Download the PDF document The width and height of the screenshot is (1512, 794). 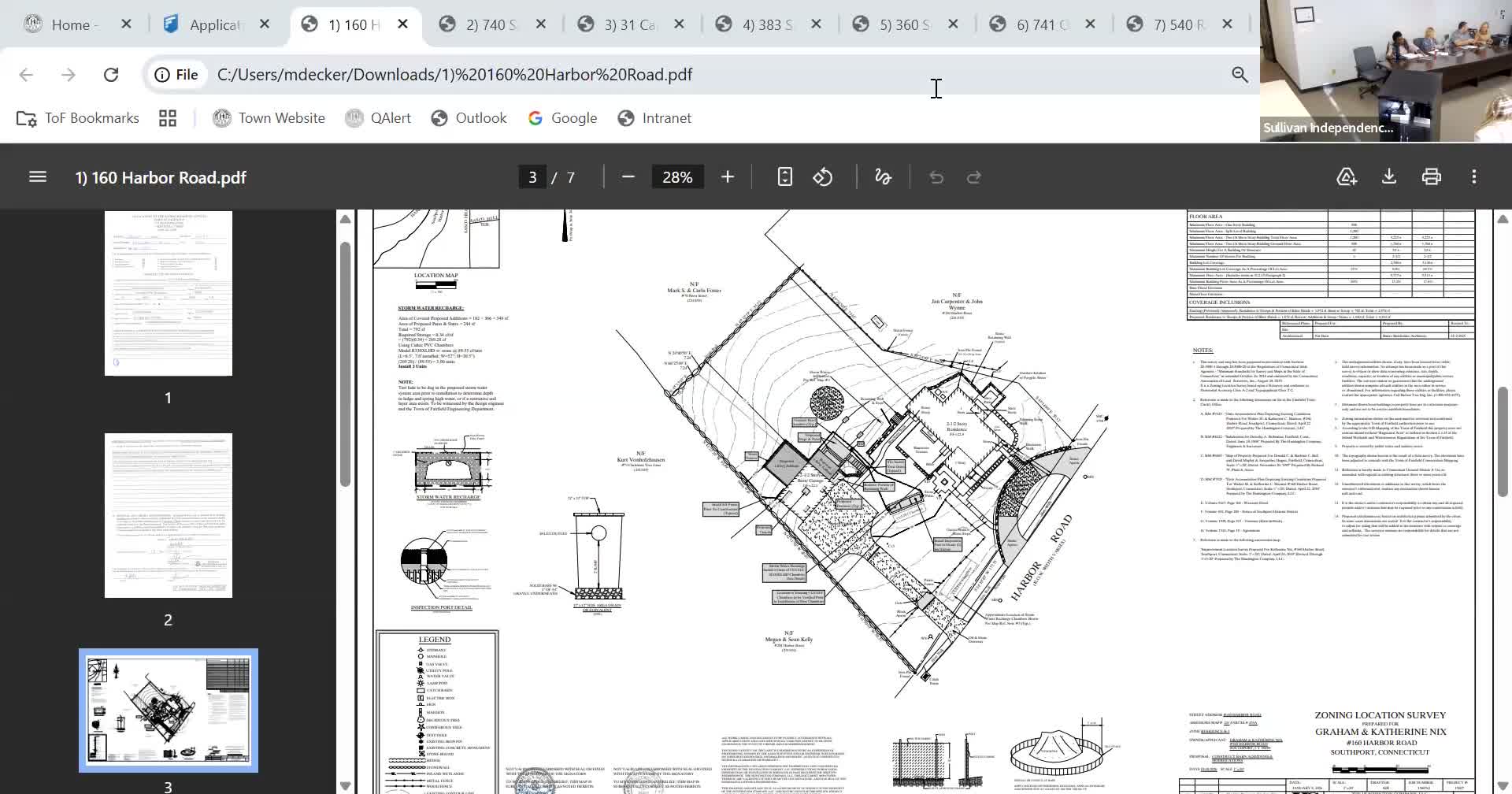[x=1389, y=176]
